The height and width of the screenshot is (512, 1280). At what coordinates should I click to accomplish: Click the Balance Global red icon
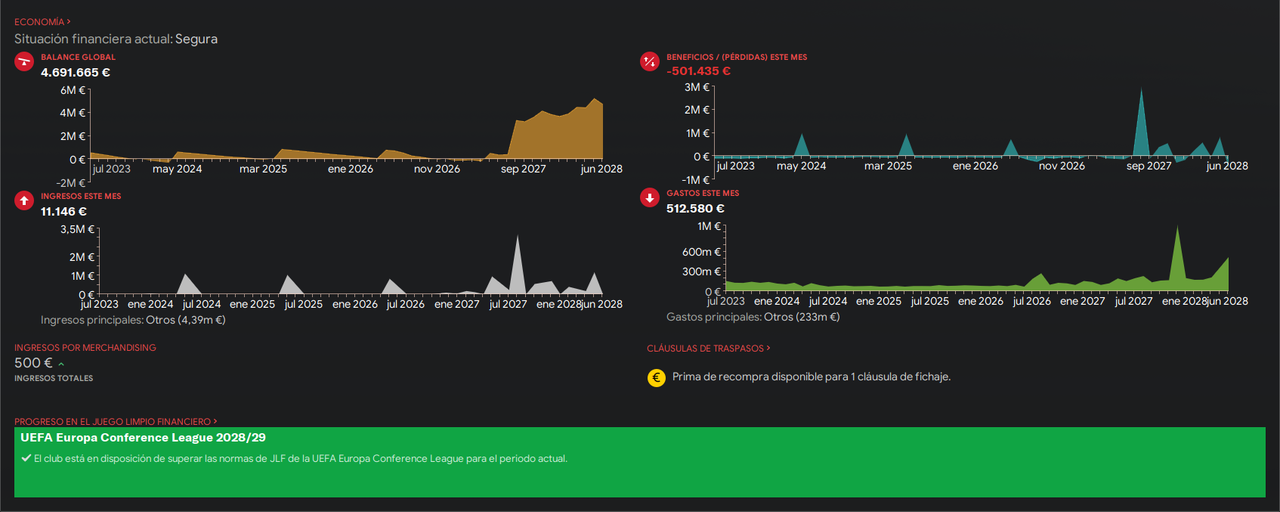click(24, 62)
